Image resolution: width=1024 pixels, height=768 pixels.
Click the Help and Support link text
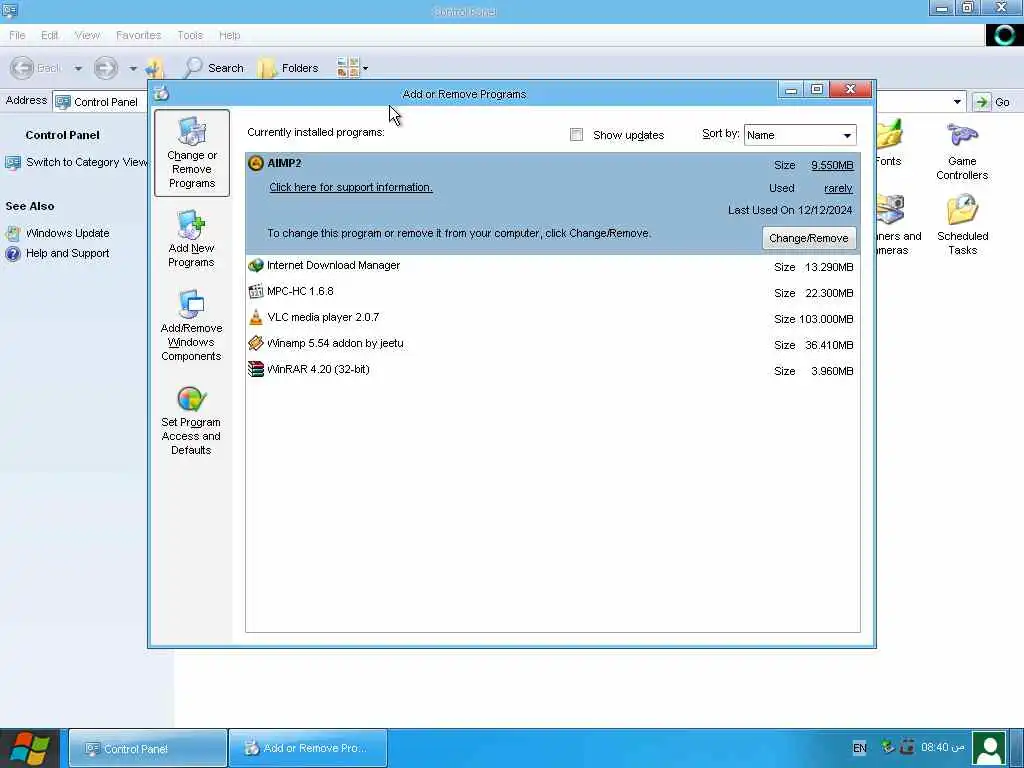(x=67, y=253)
